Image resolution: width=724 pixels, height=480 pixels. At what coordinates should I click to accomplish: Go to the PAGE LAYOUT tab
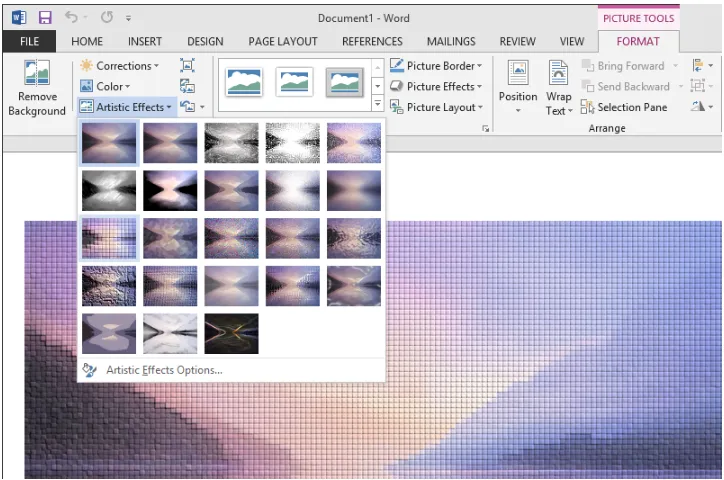[x=283, y=42]
